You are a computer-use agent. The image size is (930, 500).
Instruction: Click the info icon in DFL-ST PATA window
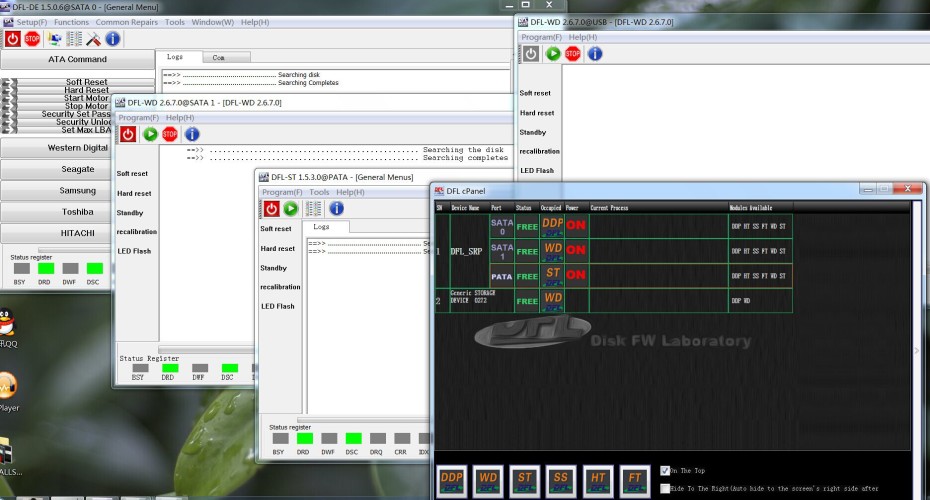(x=336, y=209)
